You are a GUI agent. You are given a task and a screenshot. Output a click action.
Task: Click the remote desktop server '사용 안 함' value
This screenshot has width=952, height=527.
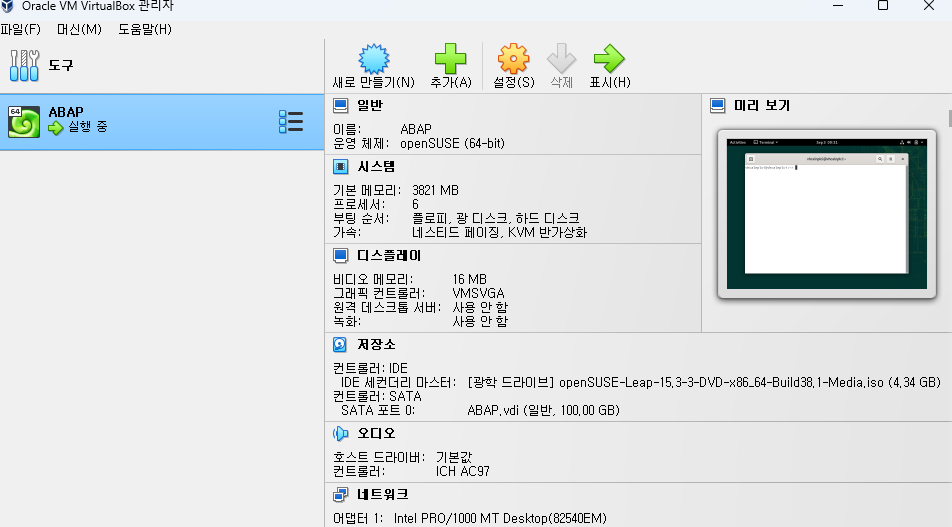[x=480, y=308]
